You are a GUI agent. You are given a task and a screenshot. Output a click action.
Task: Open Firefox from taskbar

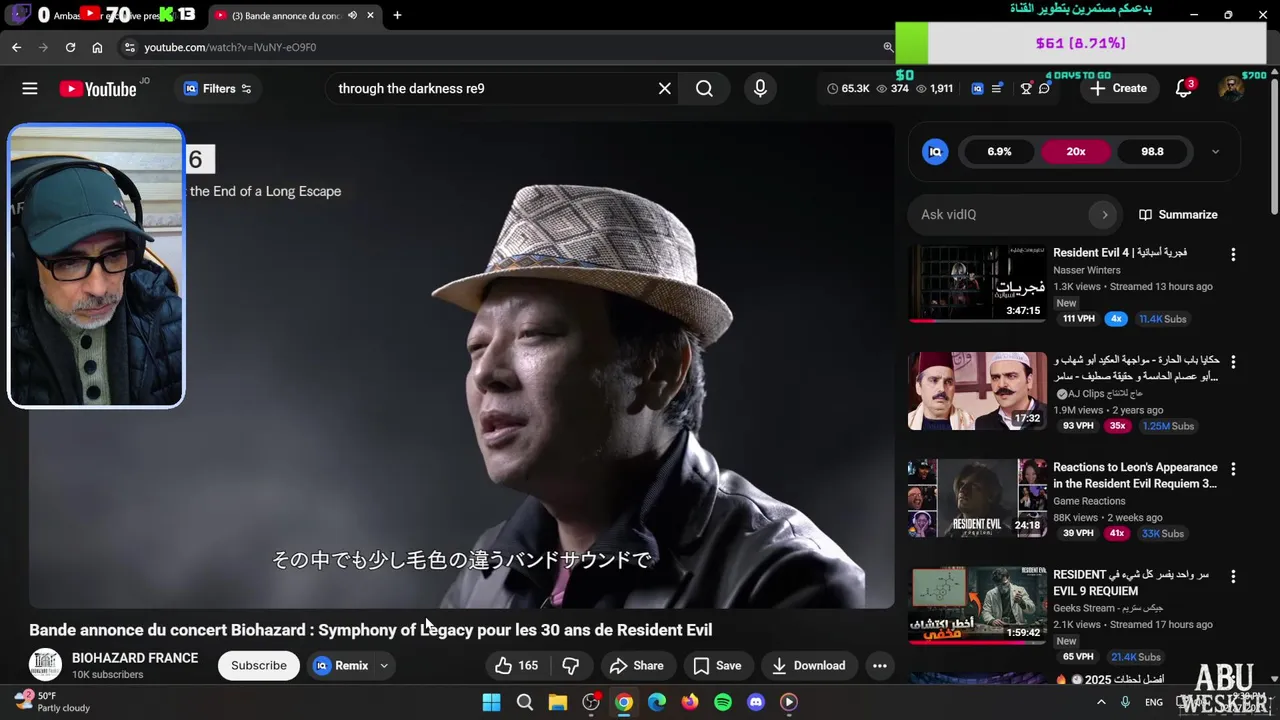click(690, 702)
